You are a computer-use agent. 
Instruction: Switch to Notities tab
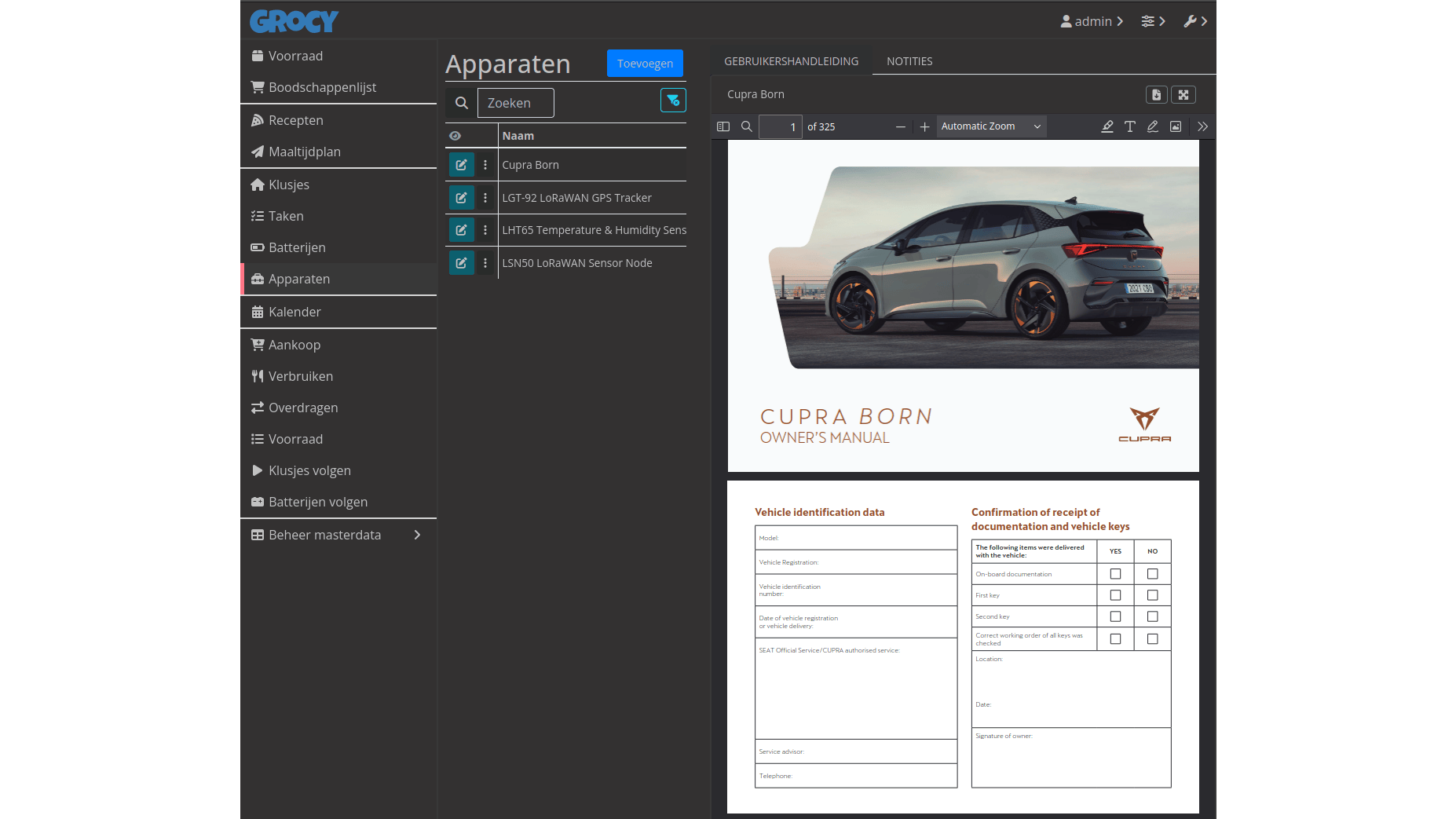tap(909, 61)
